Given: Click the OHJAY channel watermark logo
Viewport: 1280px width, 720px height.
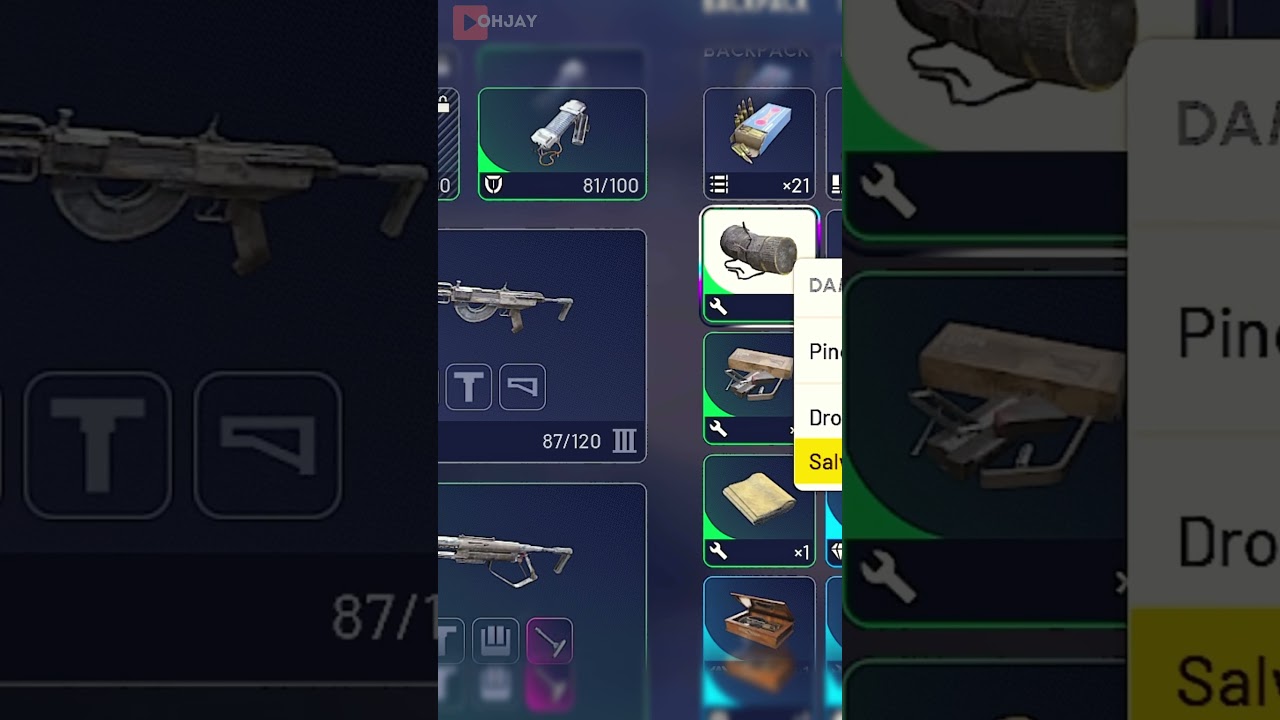Looking at the screenshot, I should coord(495,21).
